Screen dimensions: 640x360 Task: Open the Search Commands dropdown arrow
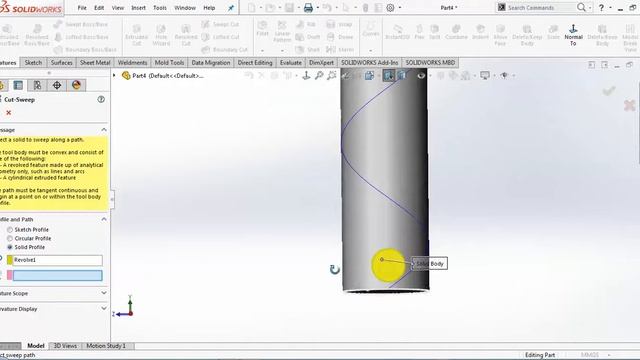click(590, 8)
